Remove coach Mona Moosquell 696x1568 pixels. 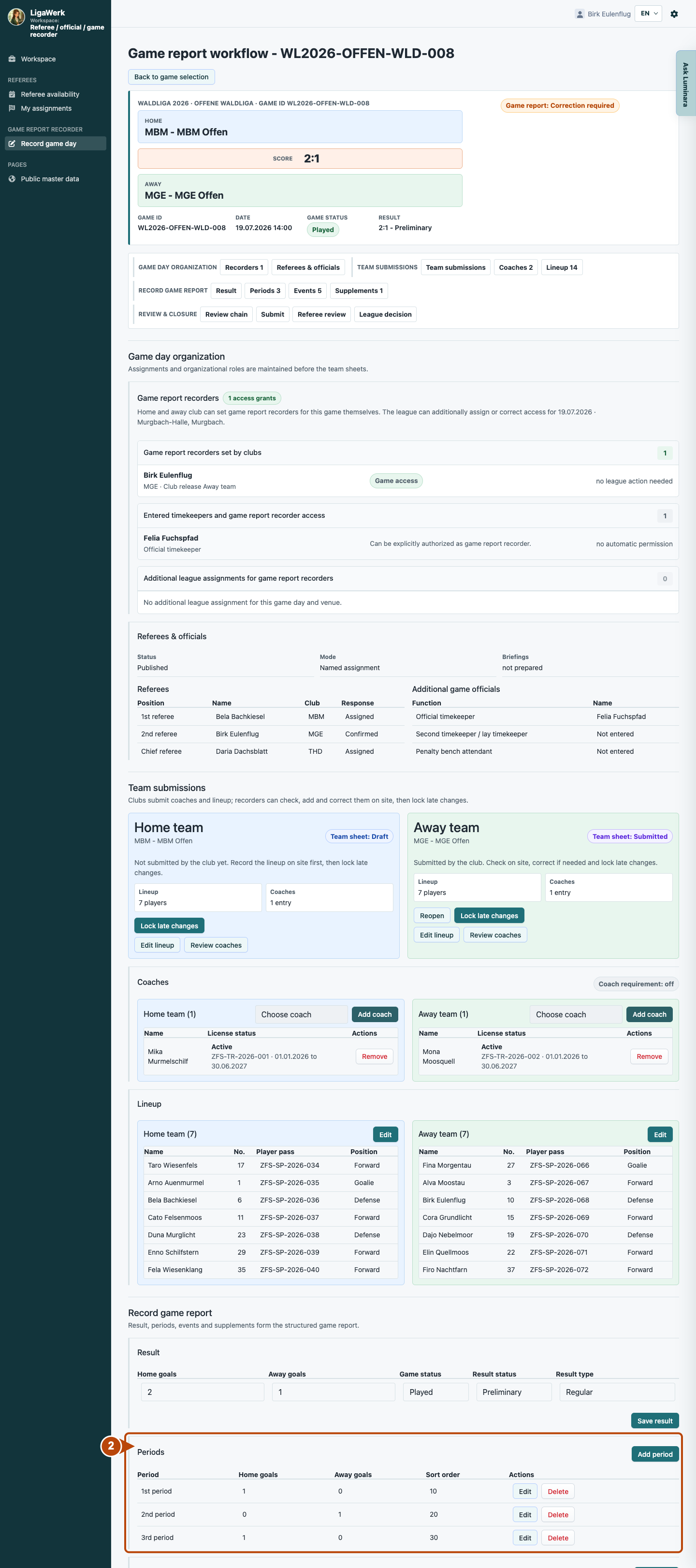(649, 1056)
